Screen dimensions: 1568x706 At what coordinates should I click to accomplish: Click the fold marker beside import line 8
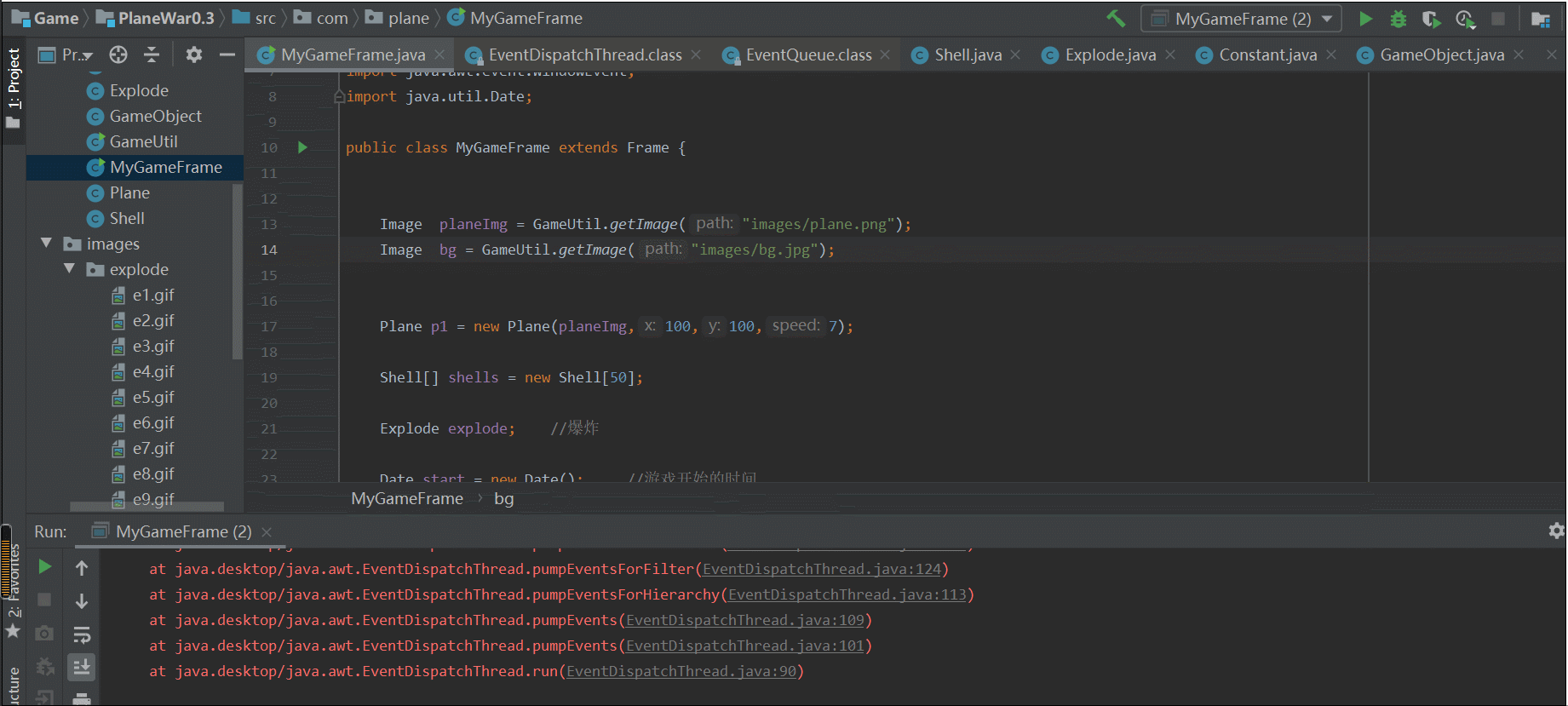339,96
